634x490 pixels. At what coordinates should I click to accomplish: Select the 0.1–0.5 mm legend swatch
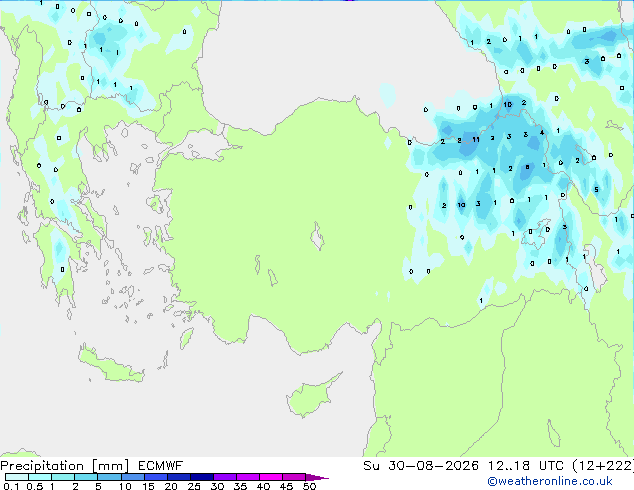pyautogui.click(x=17, y=477)
